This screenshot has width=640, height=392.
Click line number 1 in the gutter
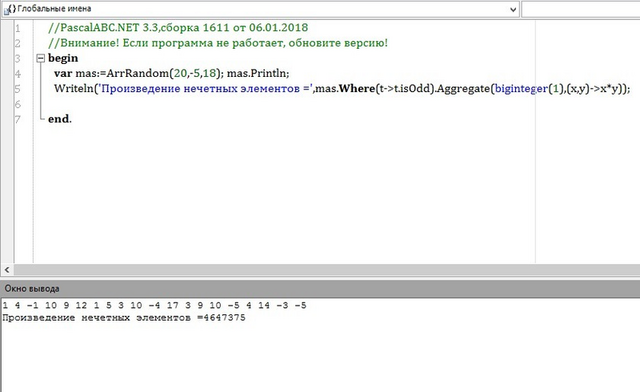[18, 28]
